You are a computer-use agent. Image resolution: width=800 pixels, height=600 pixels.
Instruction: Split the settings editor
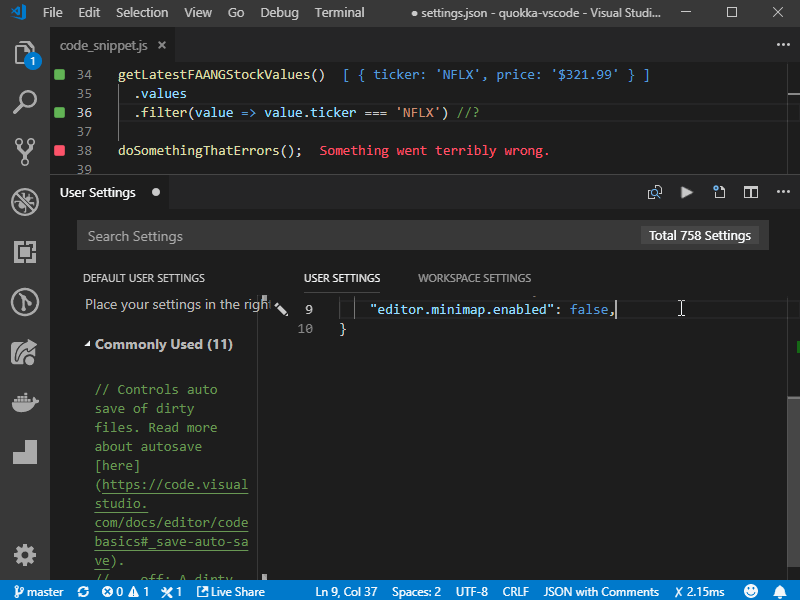click(x=751, y=192)
